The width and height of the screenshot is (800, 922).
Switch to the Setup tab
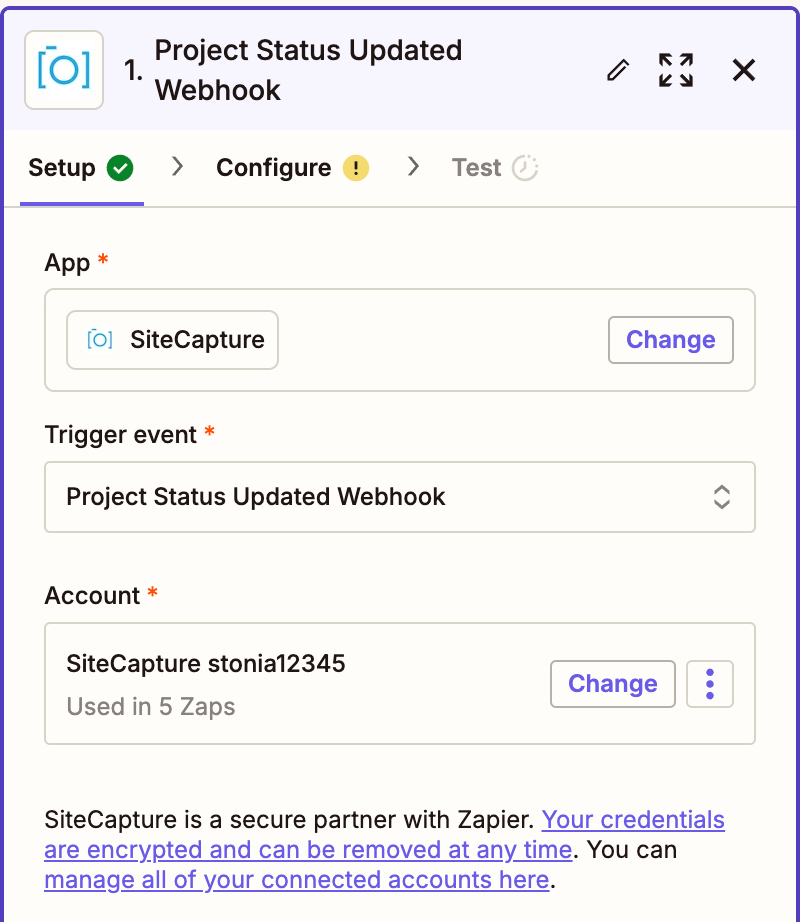pyautogui.click(x=62, y=168)
